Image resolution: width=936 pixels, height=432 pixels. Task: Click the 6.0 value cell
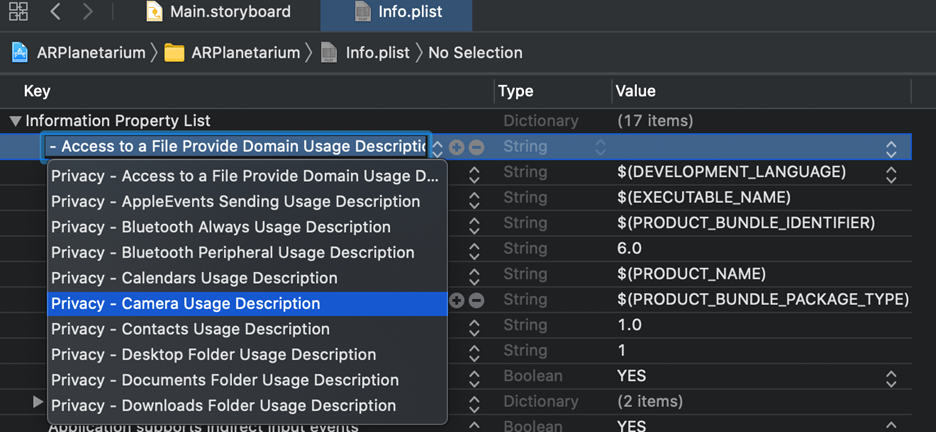629,249
